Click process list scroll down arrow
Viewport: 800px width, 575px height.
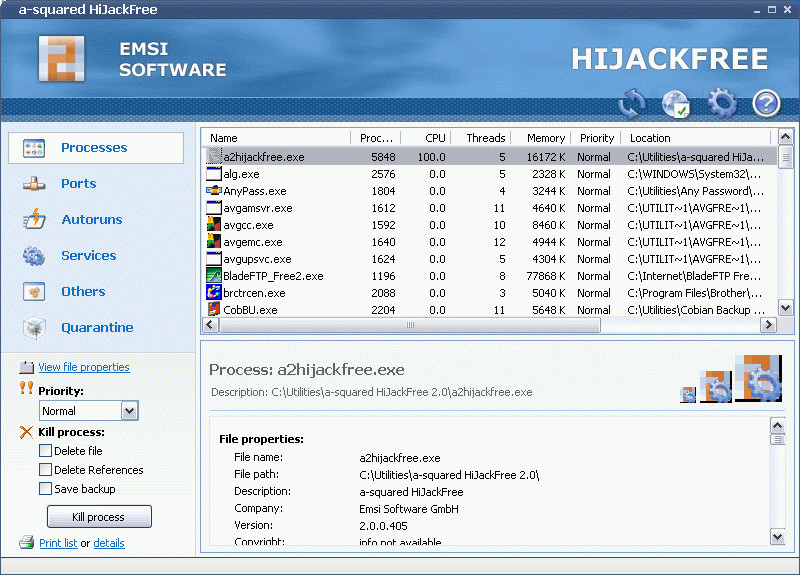tap(785, 308)
